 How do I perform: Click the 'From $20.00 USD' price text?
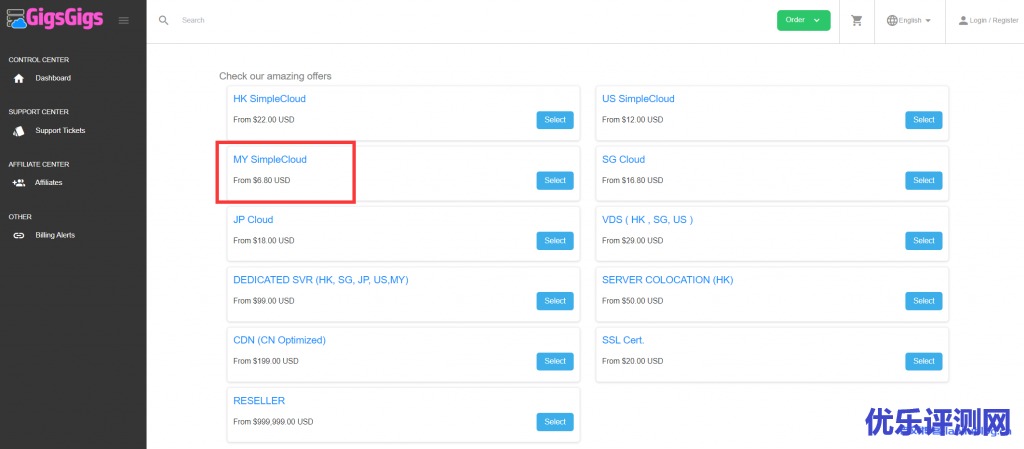[632, 362]
